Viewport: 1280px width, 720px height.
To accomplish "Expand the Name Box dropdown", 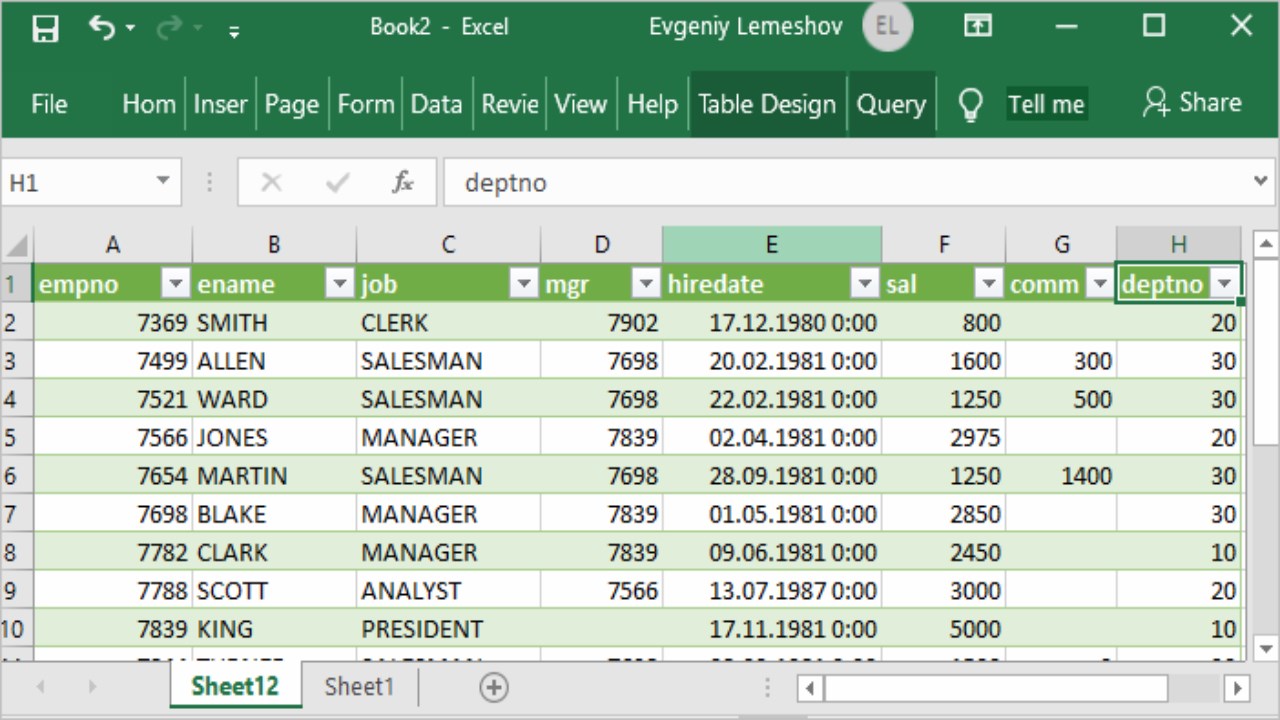I will 163,182.
